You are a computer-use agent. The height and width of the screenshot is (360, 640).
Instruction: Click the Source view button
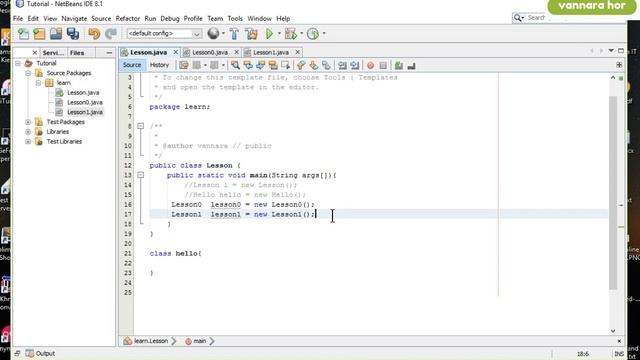point(132,65)
